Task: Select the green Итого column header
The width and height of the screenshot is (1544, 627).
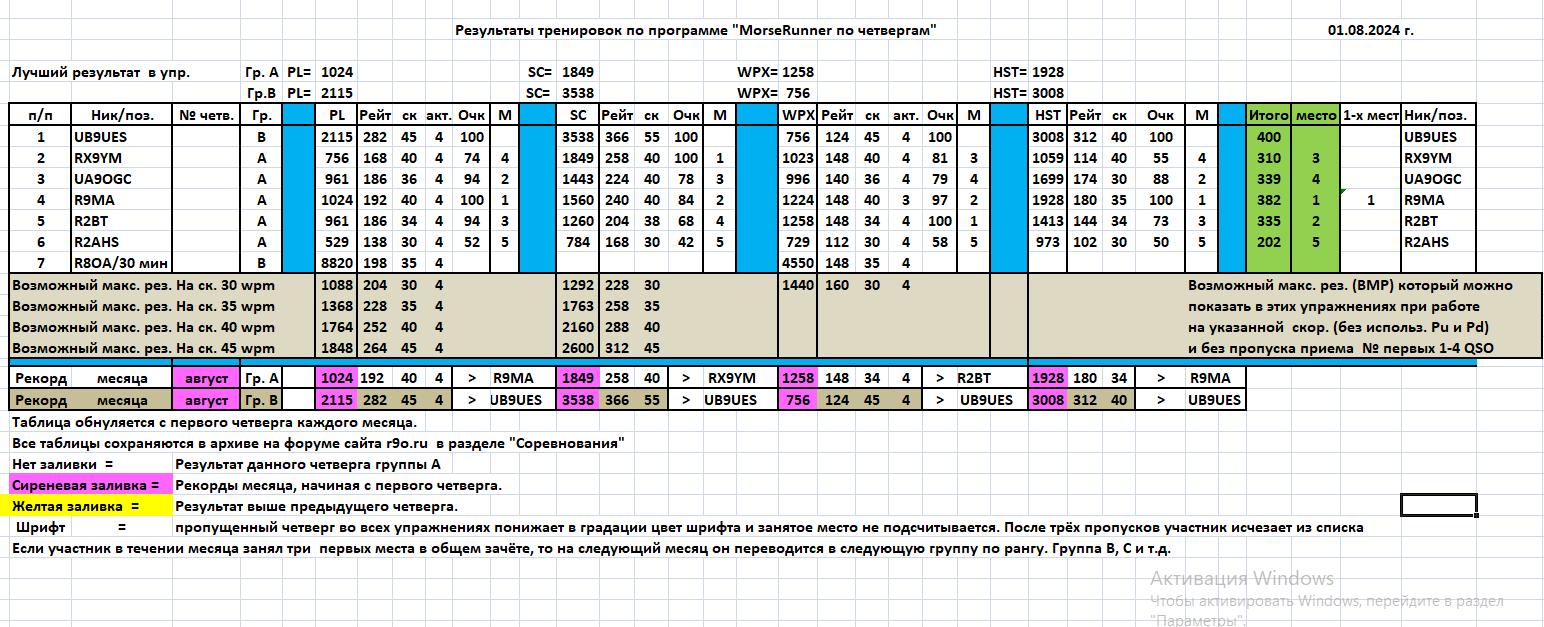Action: (1268, 115)
